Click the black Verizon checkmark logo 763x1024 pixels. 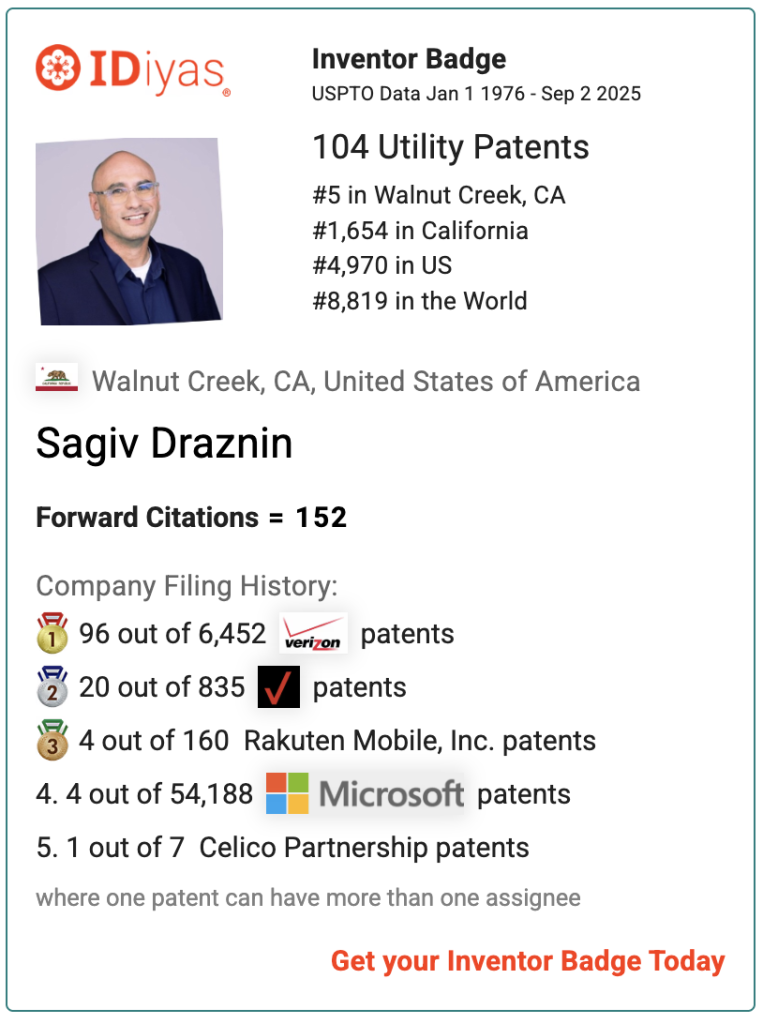pyautogui.click(x=279, y=686)
